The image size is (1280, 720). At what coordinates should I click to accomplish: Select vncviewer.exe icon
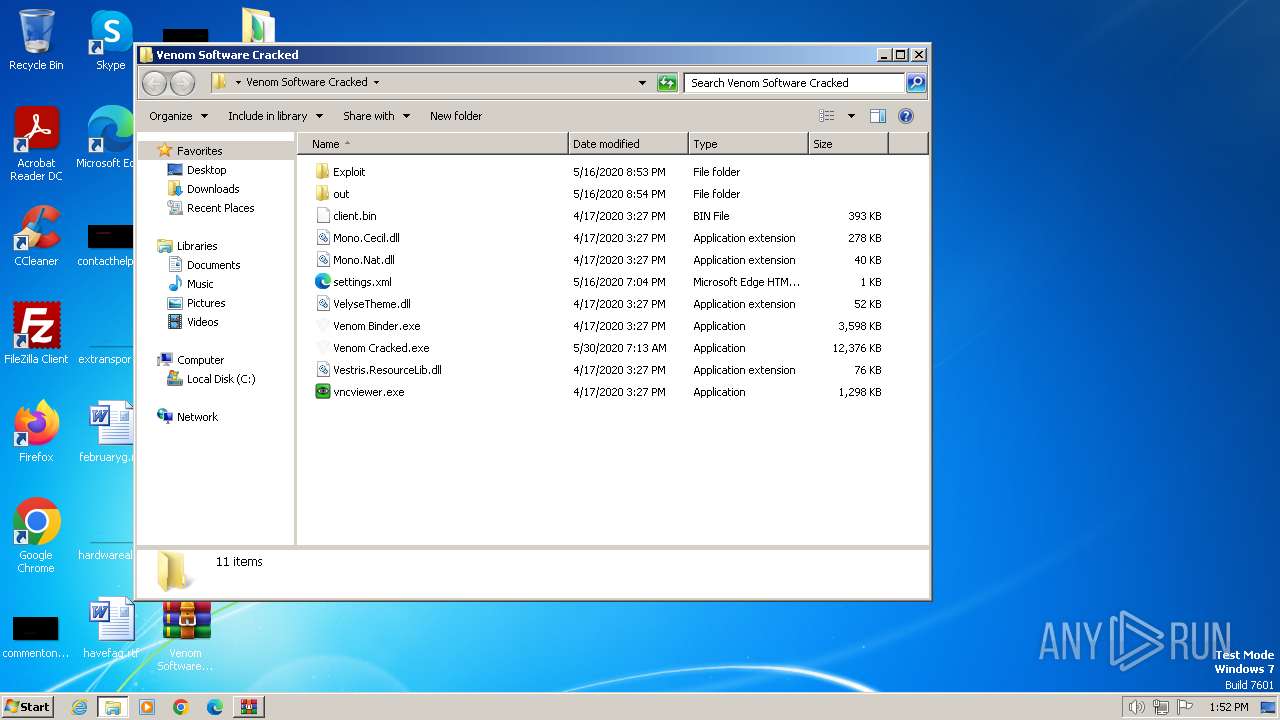coord(322,392)
